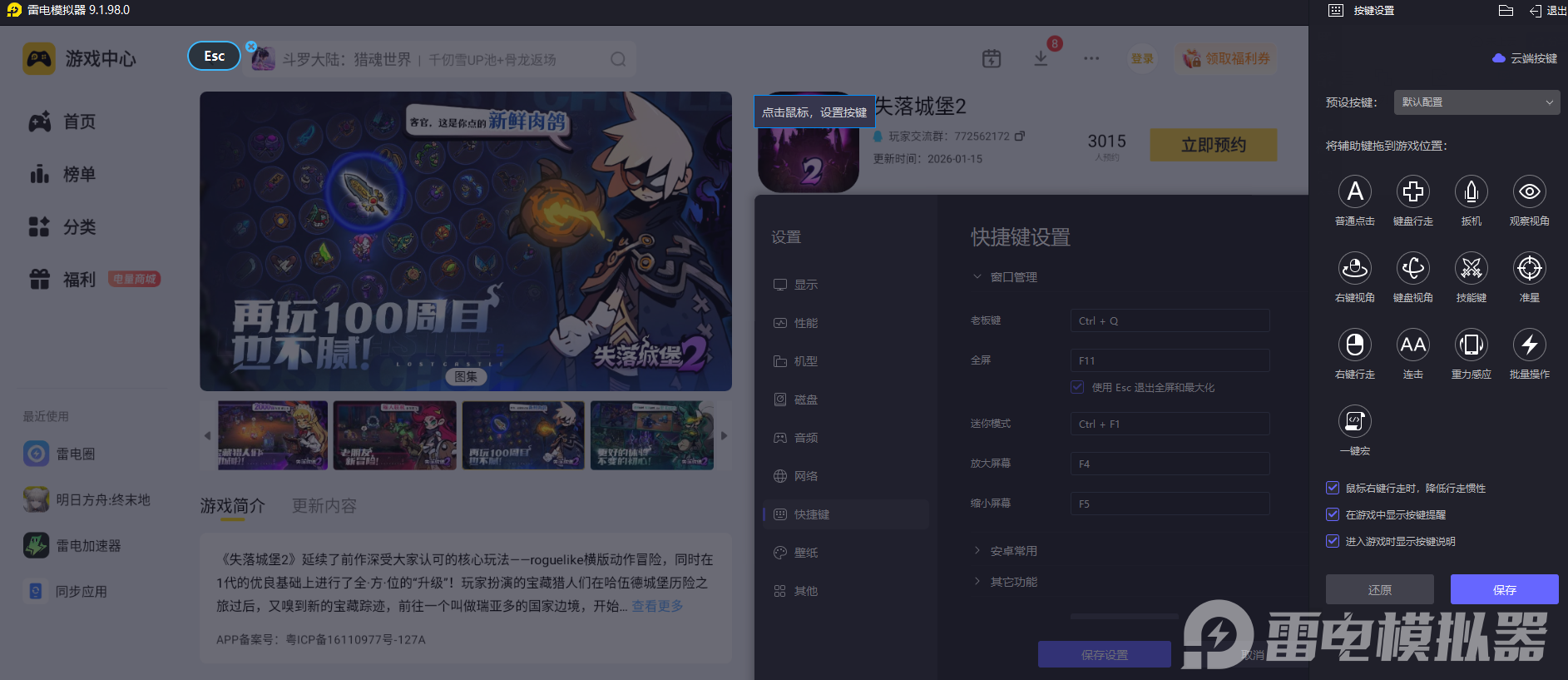The width and height of the screenshot is (1568, 680).
Task: Click the 登录 login button
Action: 1142,58
